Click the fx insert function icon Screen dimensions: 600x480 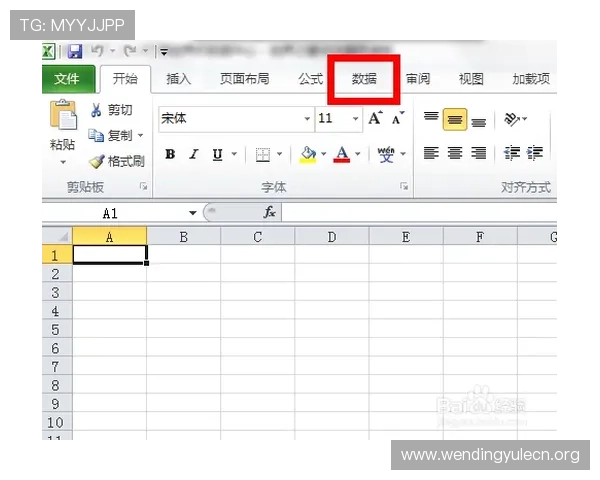point(269,212)
